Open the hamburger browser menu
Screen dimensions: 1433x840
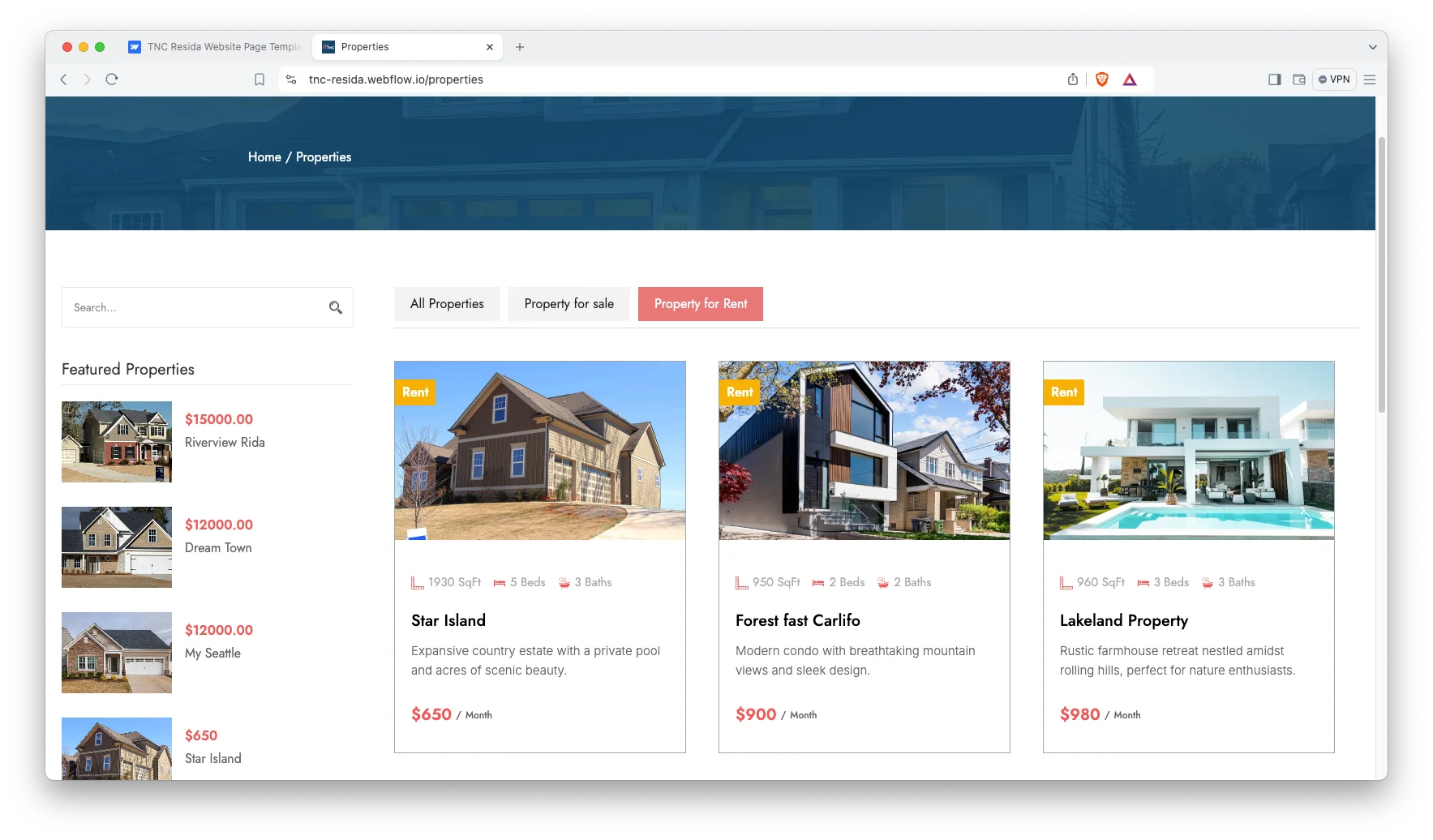[x=1370, y=79]
